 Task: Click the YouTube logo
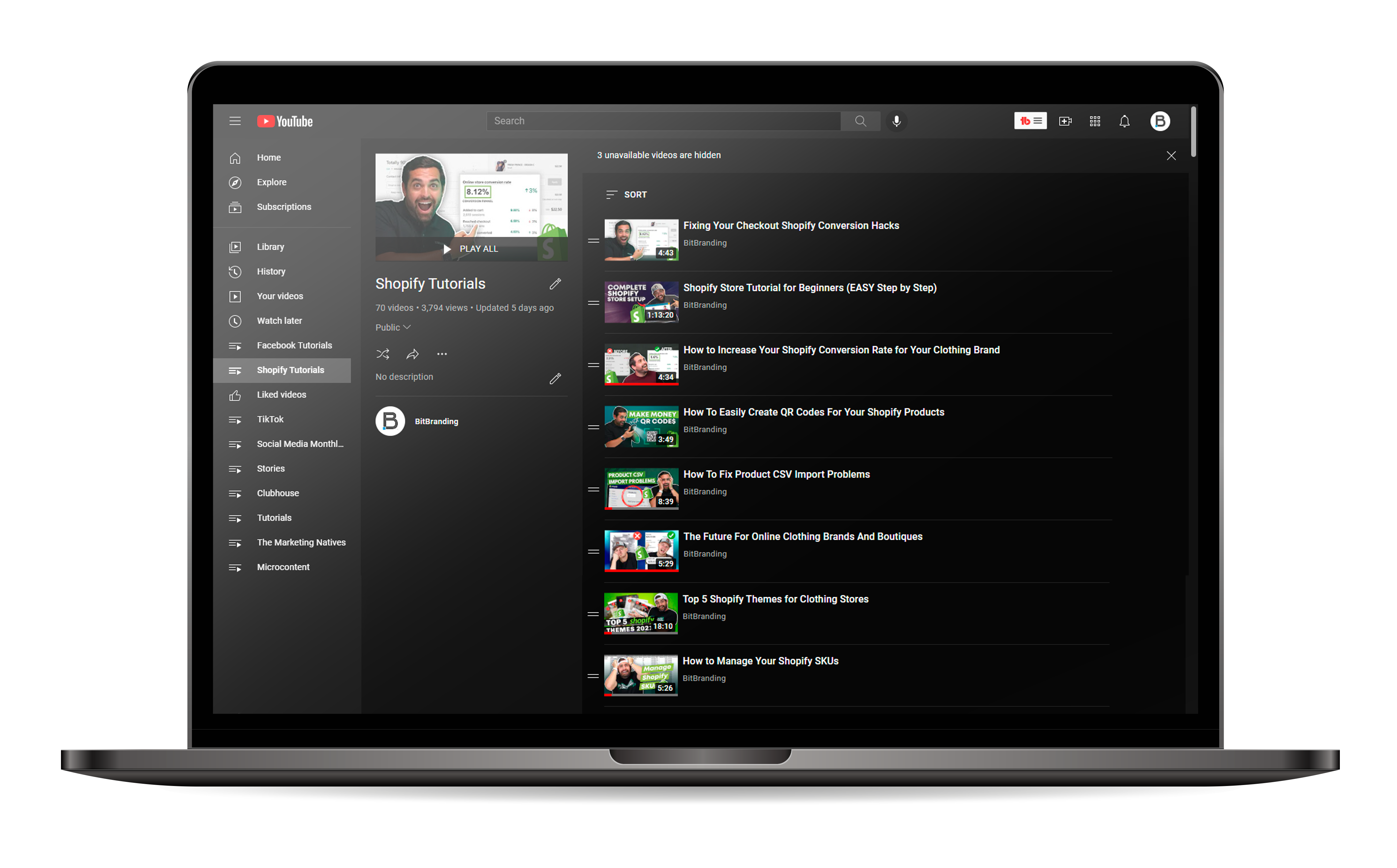(285, 121)
